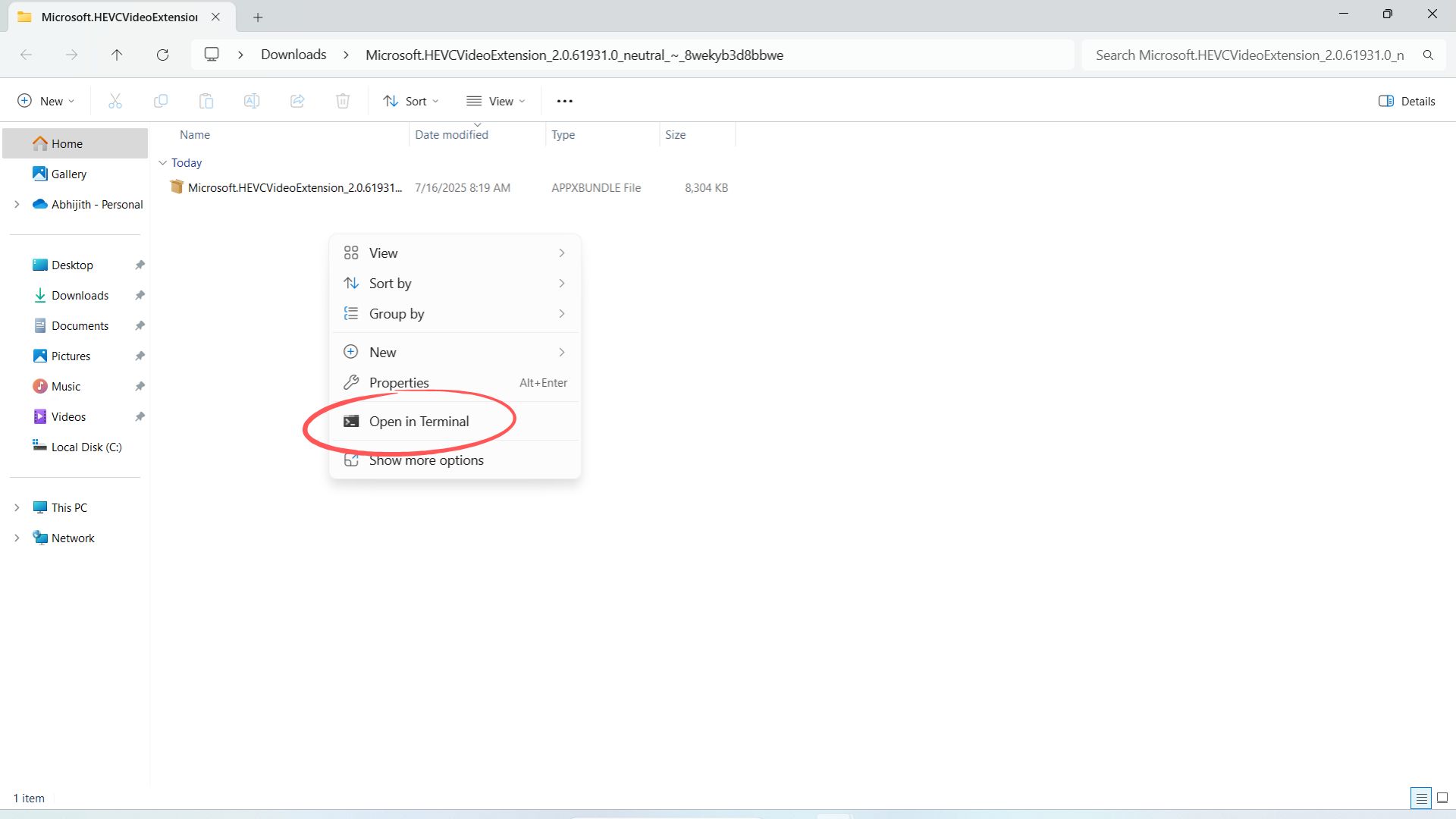Click the Paste clipboard icon

(x=206, y=101)
